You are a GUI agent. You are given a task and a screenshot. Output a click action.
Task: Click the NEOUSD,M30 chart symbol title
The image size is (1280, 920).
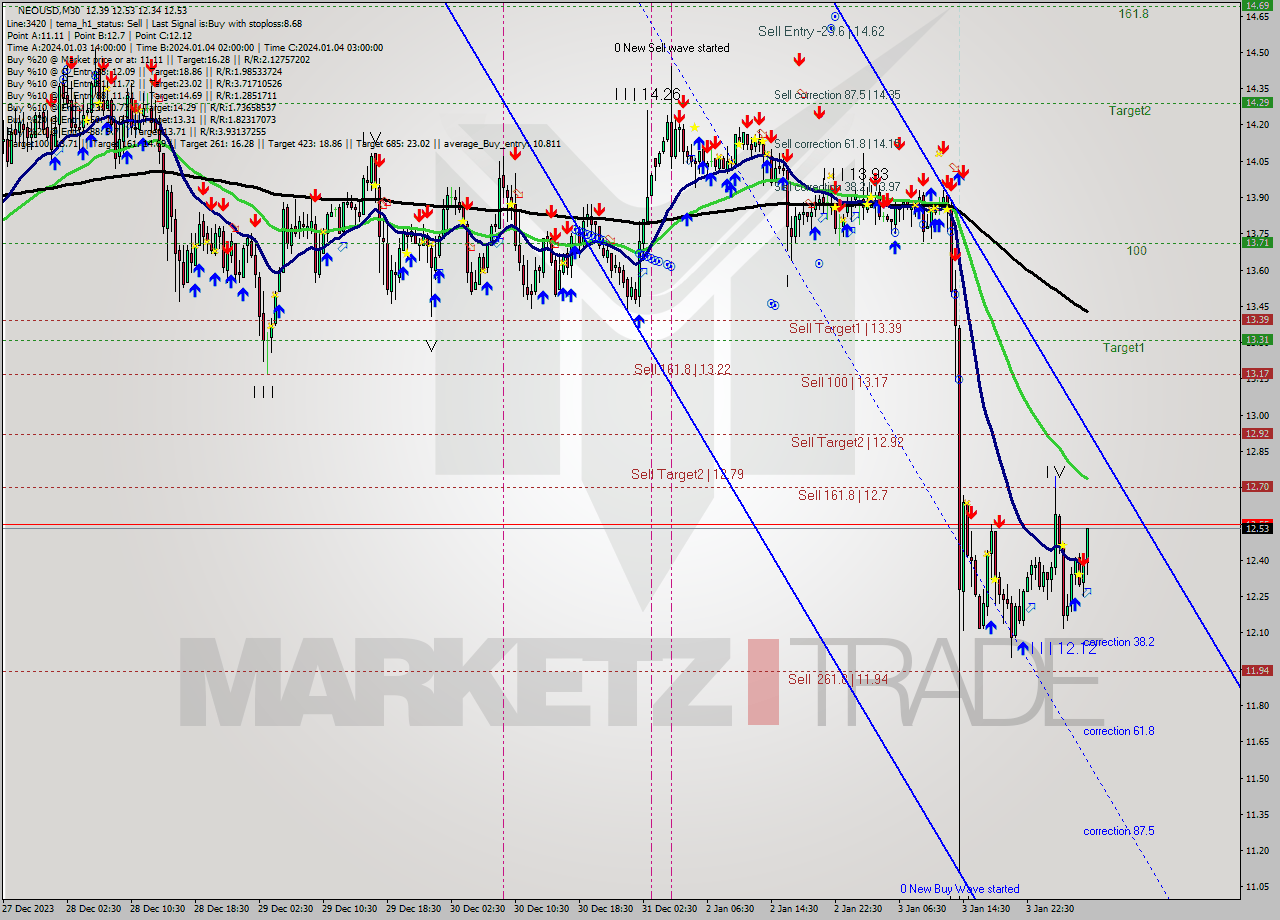[x=50, y=9]
